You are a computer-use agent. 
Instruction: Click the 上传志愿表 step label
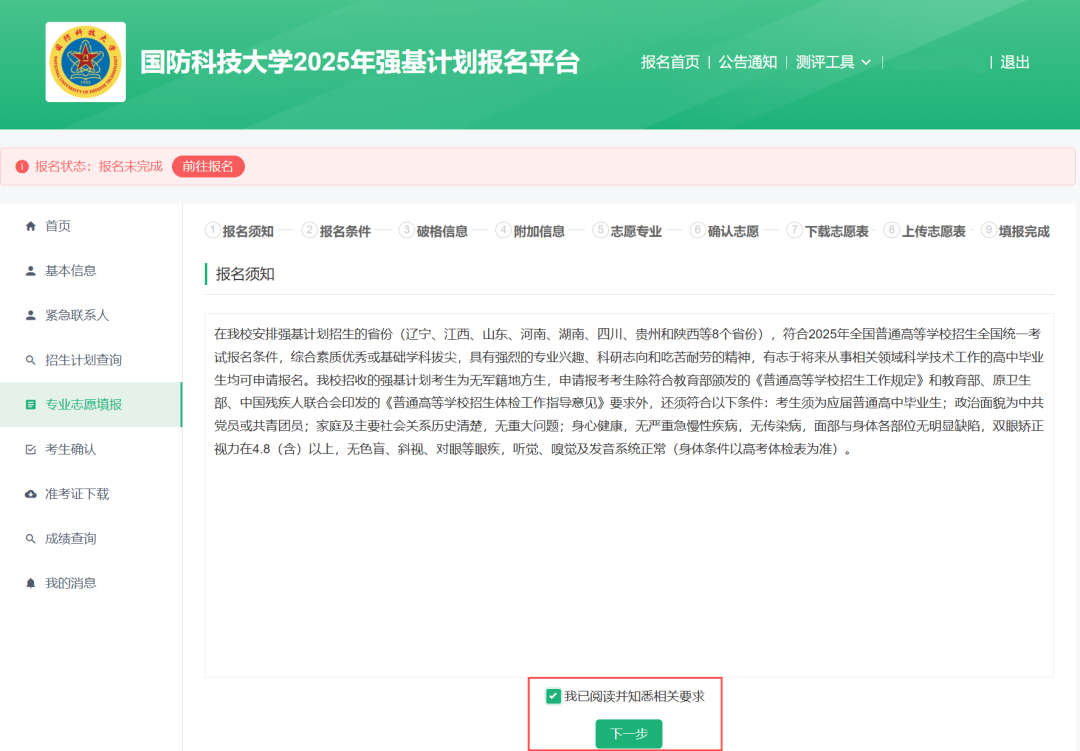[934, 232]
